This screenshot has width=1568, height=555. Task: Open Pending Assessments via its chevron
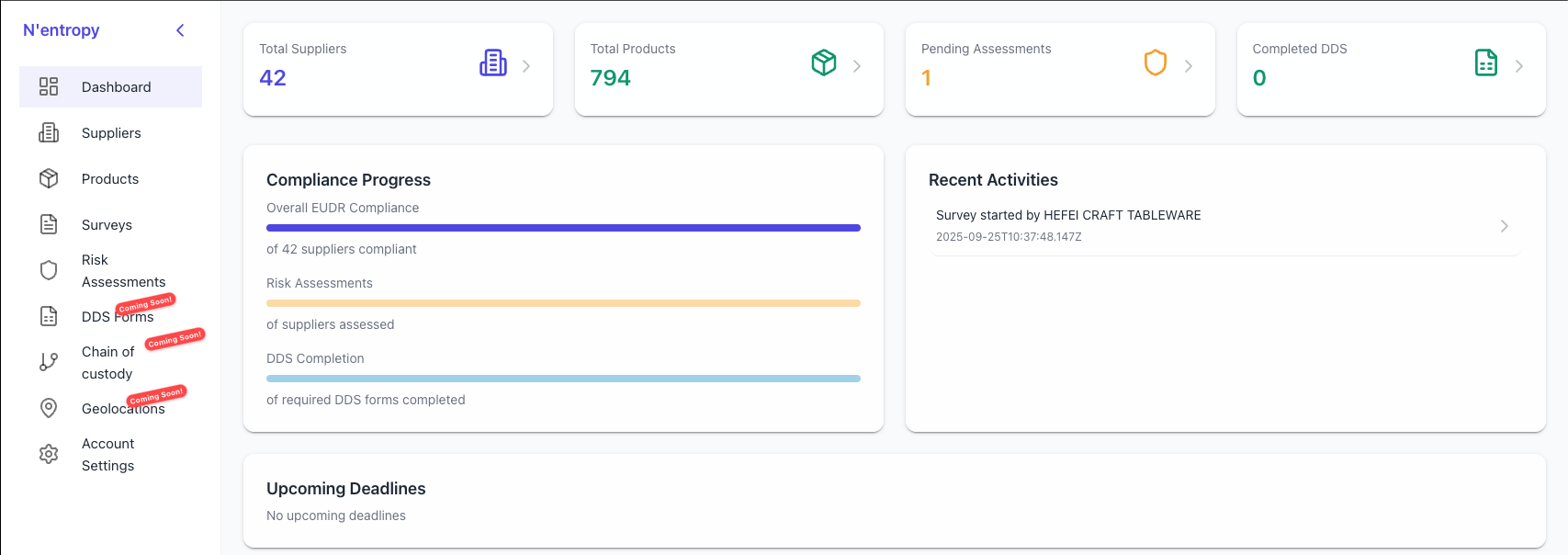coord(1189,66)
